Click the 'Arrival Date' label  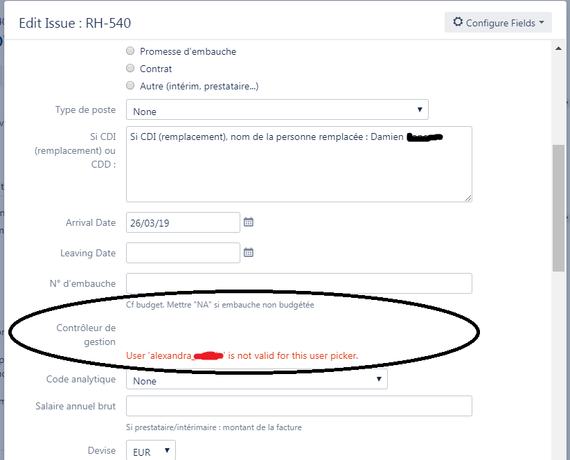(x=91, y=223)
